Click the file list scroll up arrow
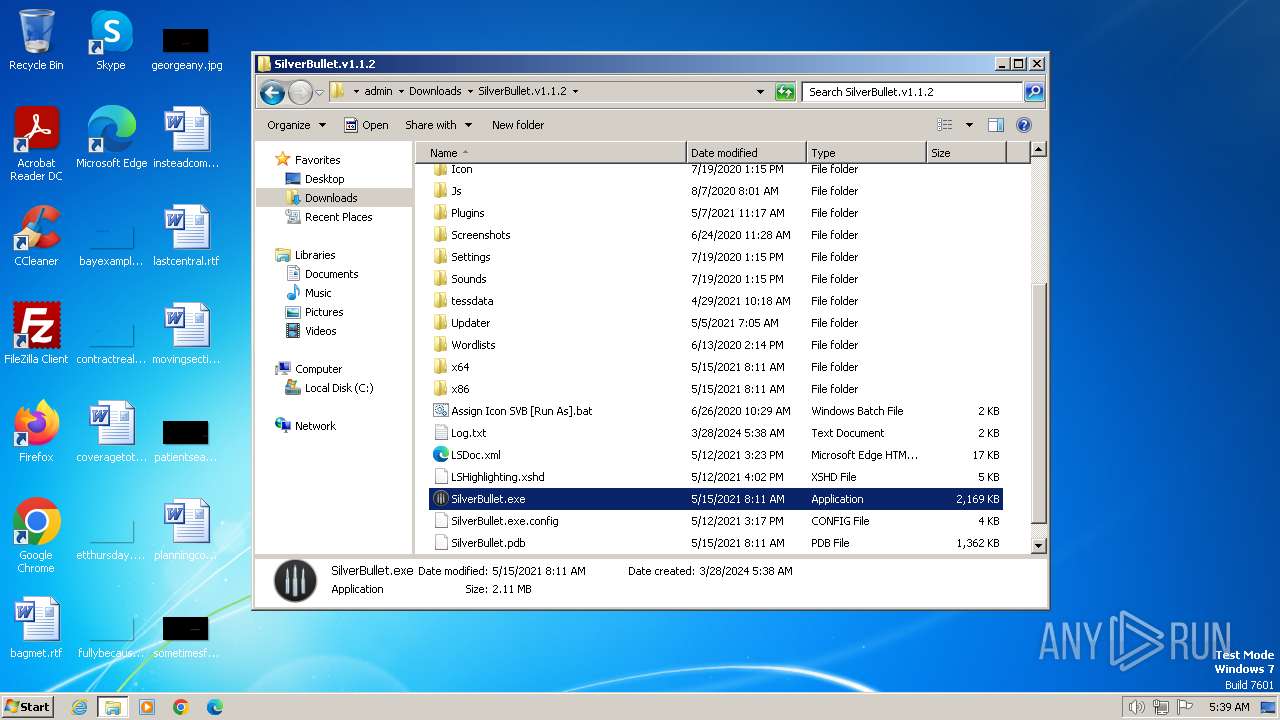Viewport: 1280px width, 720px height. pos(1038,150)
